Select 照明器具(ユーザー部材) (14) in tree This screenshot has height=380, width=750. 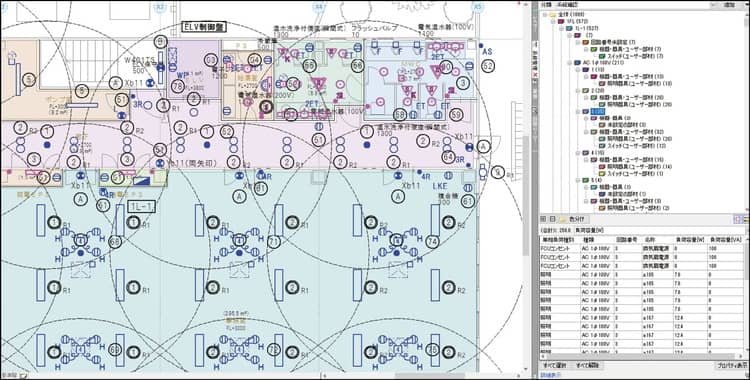click(x=640, y=167)
